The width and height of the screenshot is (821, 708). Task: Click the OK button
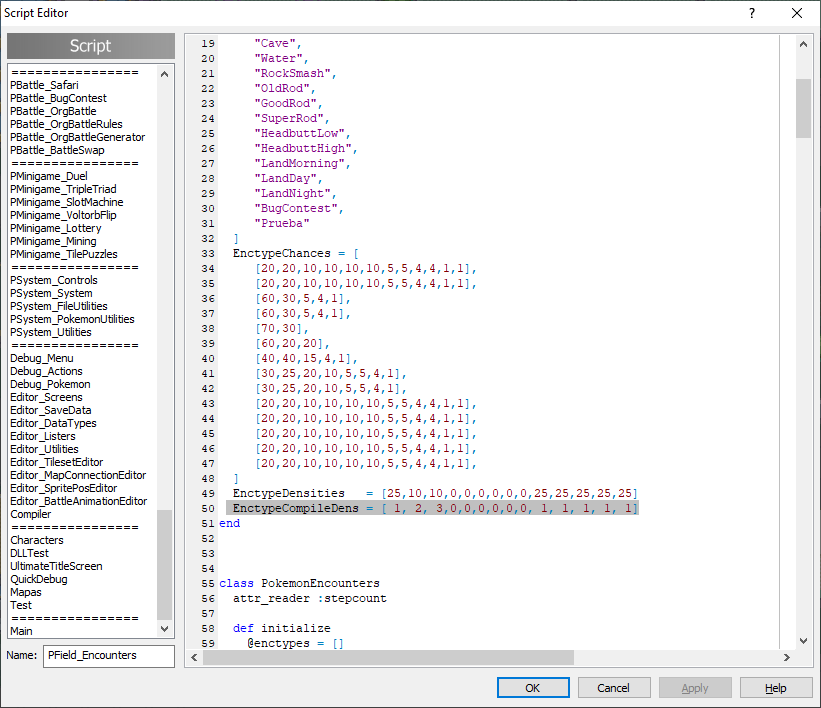click(x=533, y=688)
